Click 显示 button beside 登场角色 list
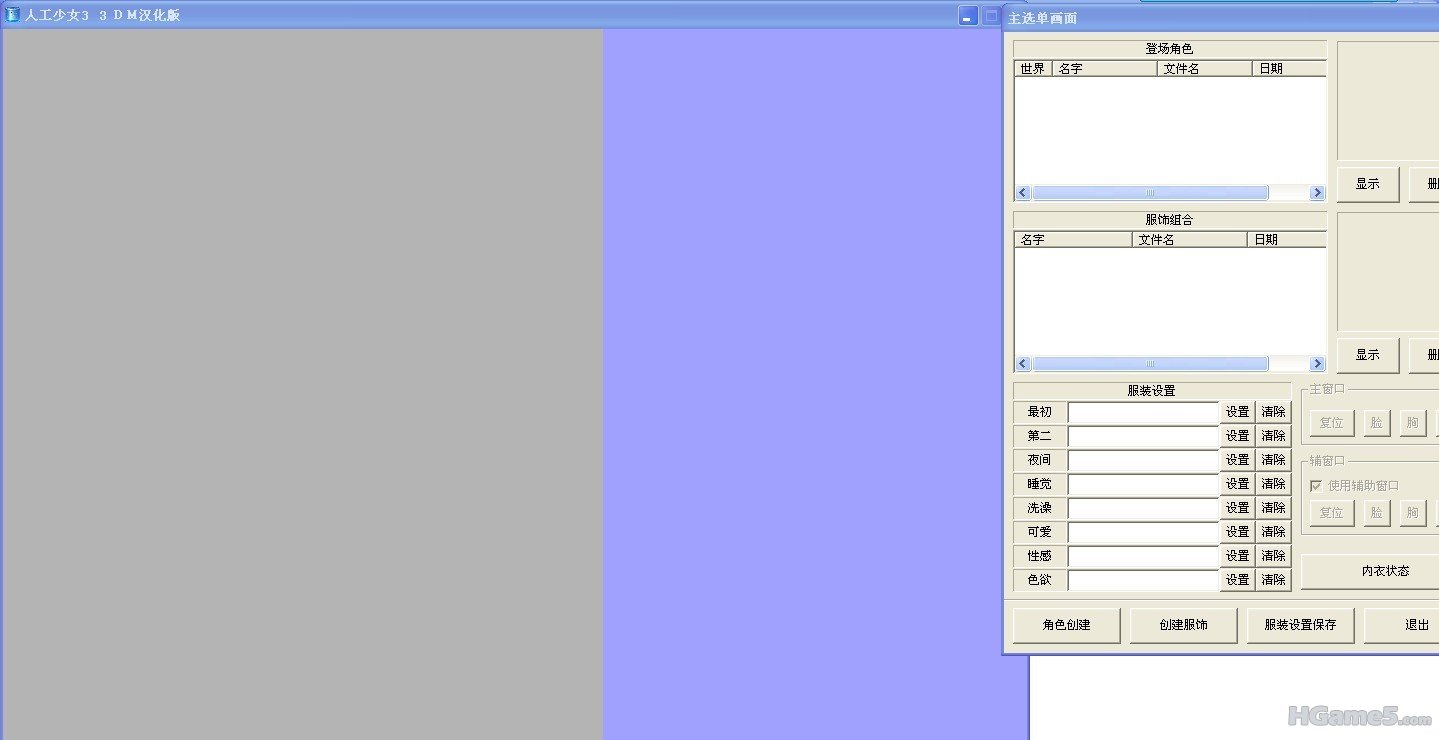The width and height of the screenshot is (1439, 740). (1367, 184)
